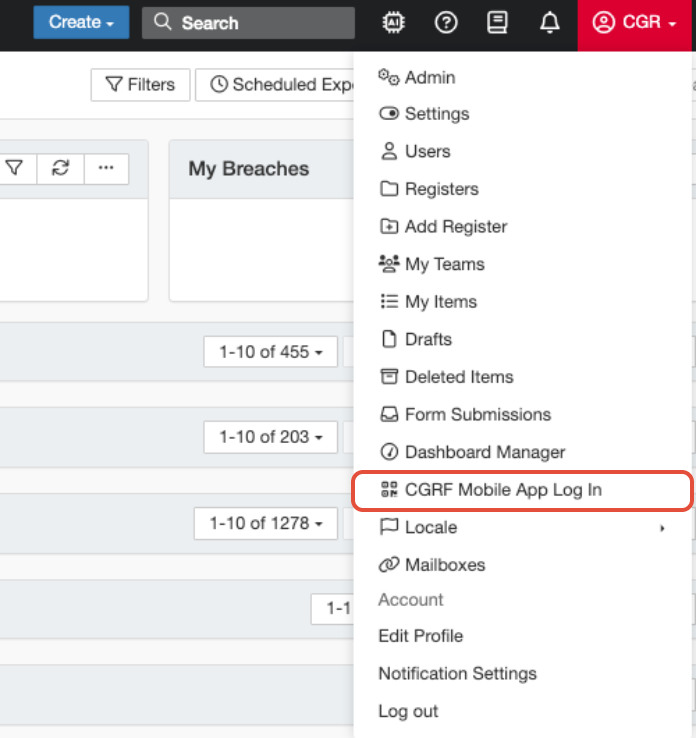Click the folder-plus icon beside Add Register
Image resolution: width=696 pixels, height=738 pixels.
point(389,226)
